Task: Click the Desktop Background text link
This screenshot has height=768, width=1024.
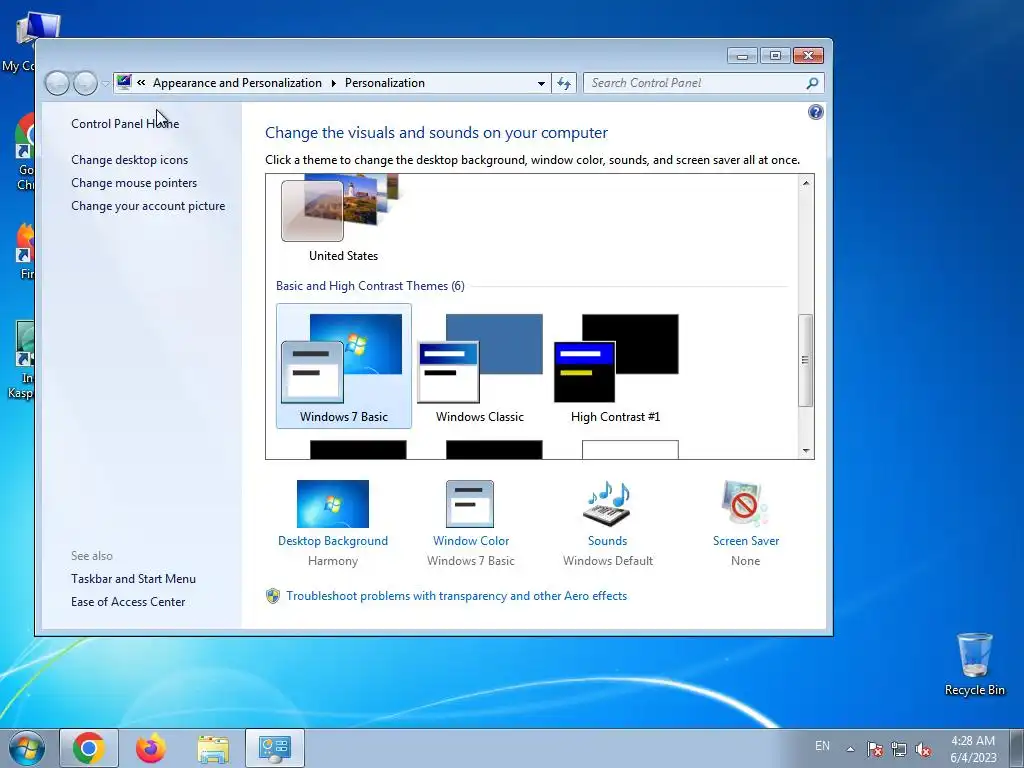Action: click(x=332, y=541)
